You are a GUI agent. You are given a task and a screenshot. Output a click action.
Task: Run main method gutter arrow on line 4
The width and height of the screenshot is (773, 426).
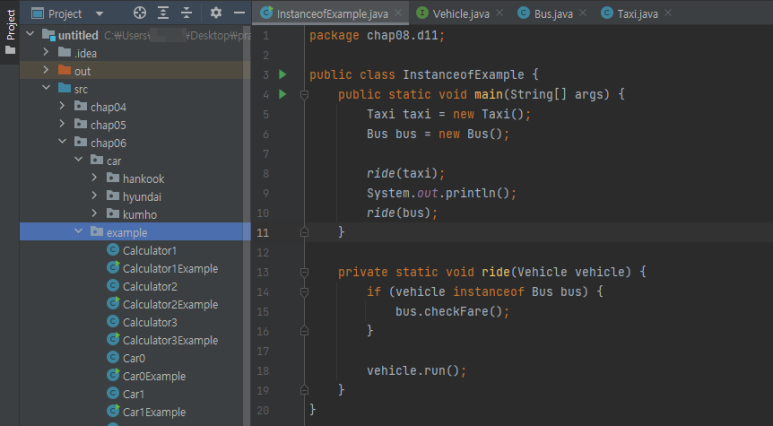tap(282, 94)
